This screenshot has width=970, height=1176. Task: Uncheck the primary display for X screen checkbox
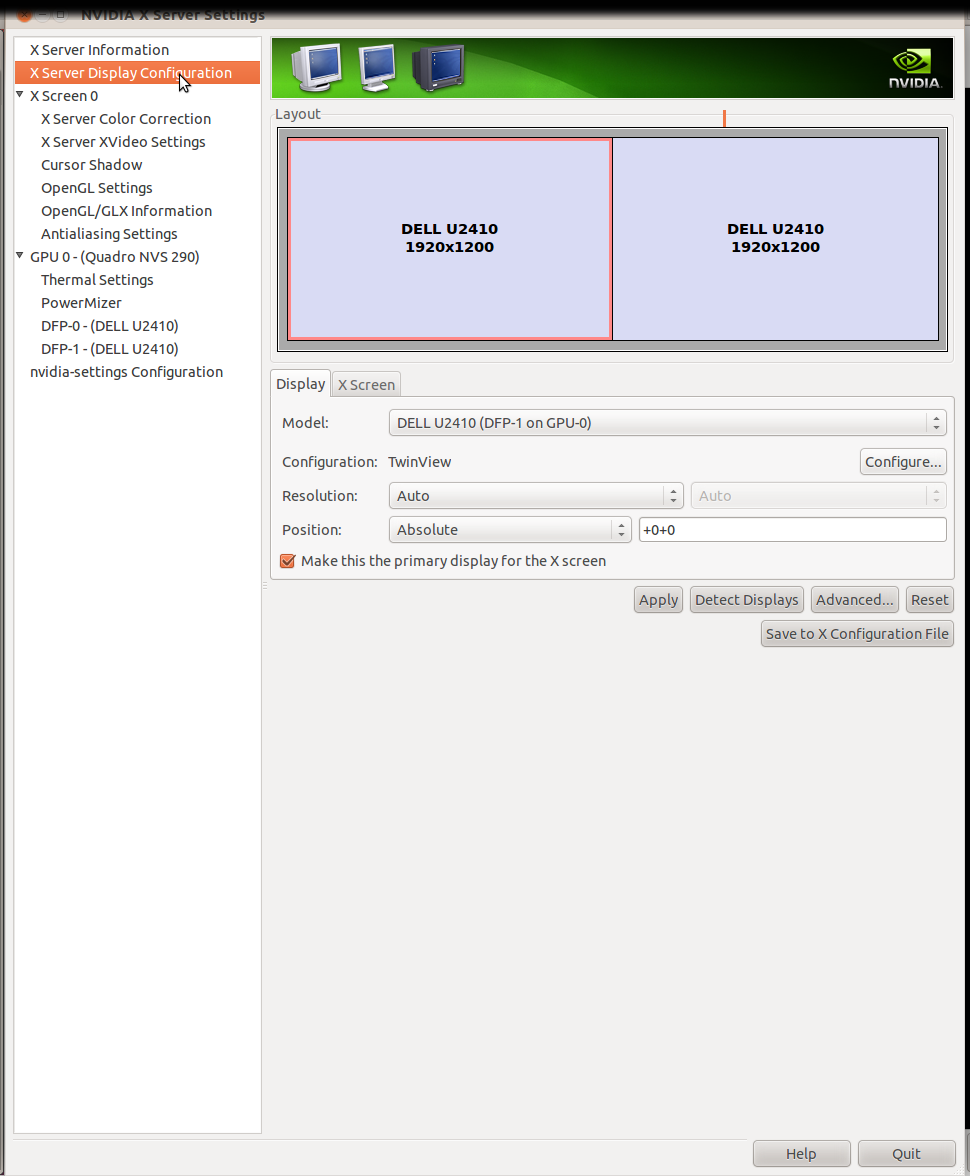(287, 561)
